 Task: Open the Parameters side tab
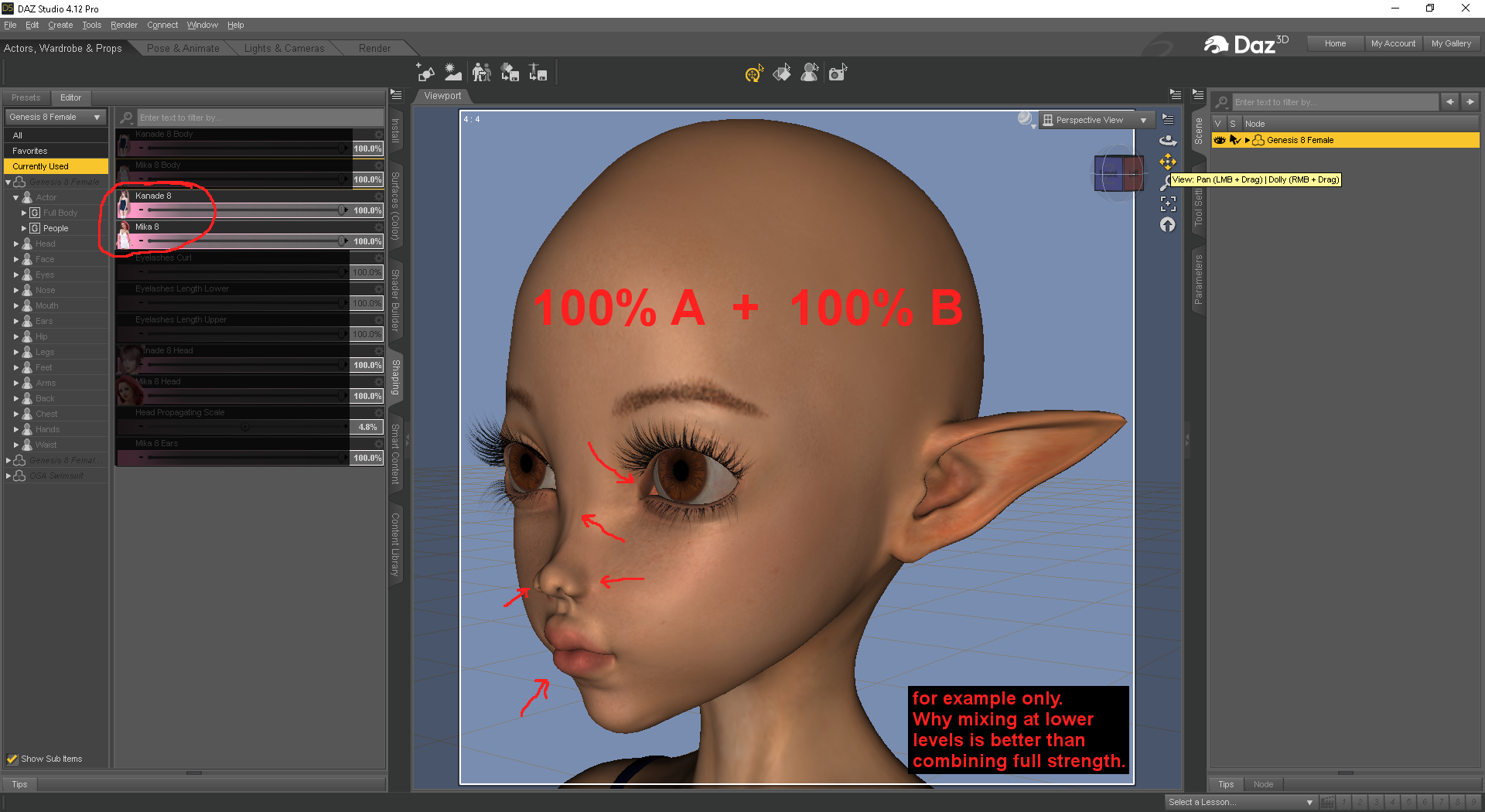click(1198, 279)
